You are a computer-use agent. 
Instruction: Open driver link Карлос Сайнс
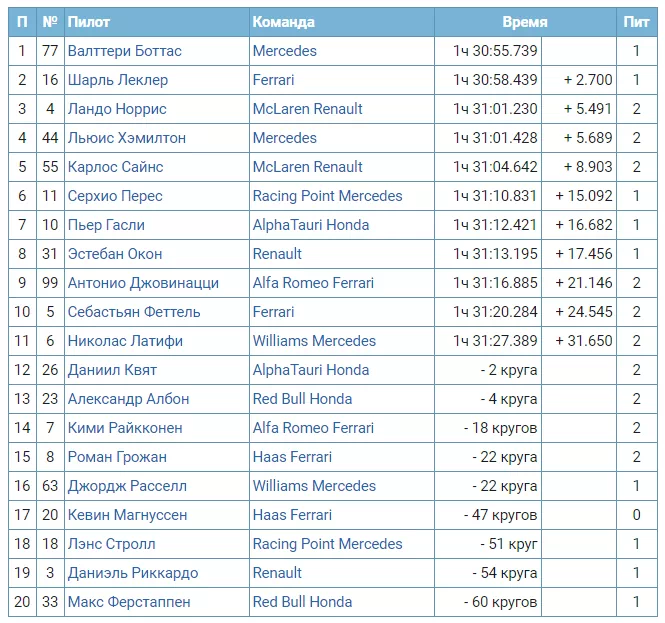click(x=115, y=167)
